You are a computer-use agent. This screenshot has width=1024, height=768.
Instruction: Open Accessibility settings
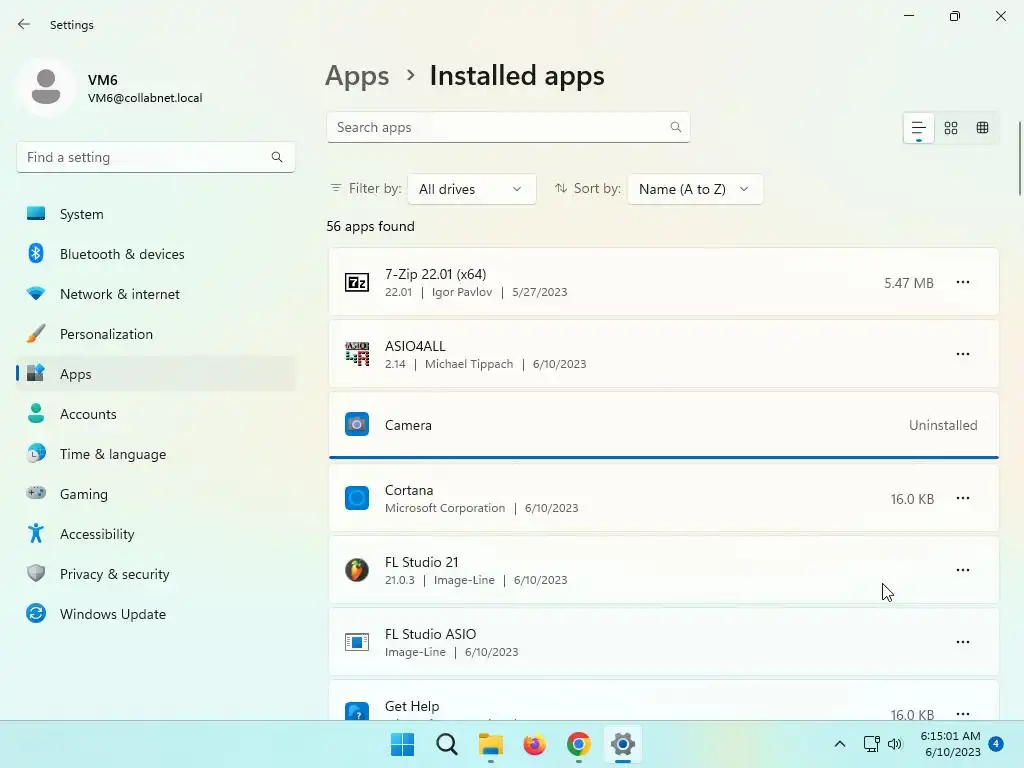tap(156, 534)
